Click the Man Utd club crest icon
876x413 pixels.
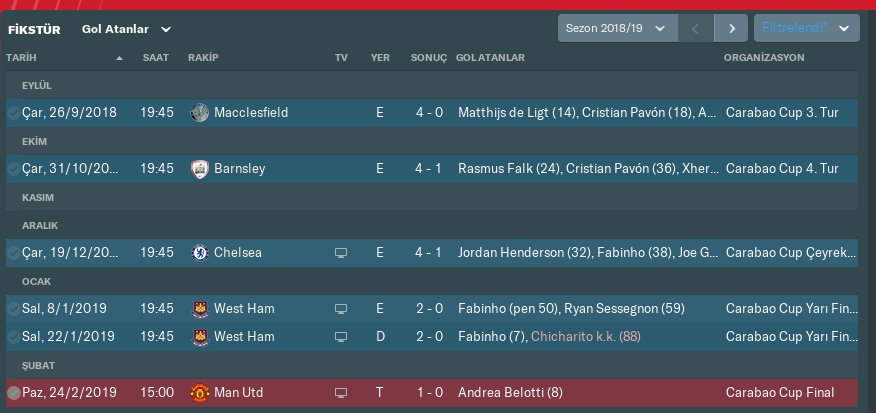(199, 393)
